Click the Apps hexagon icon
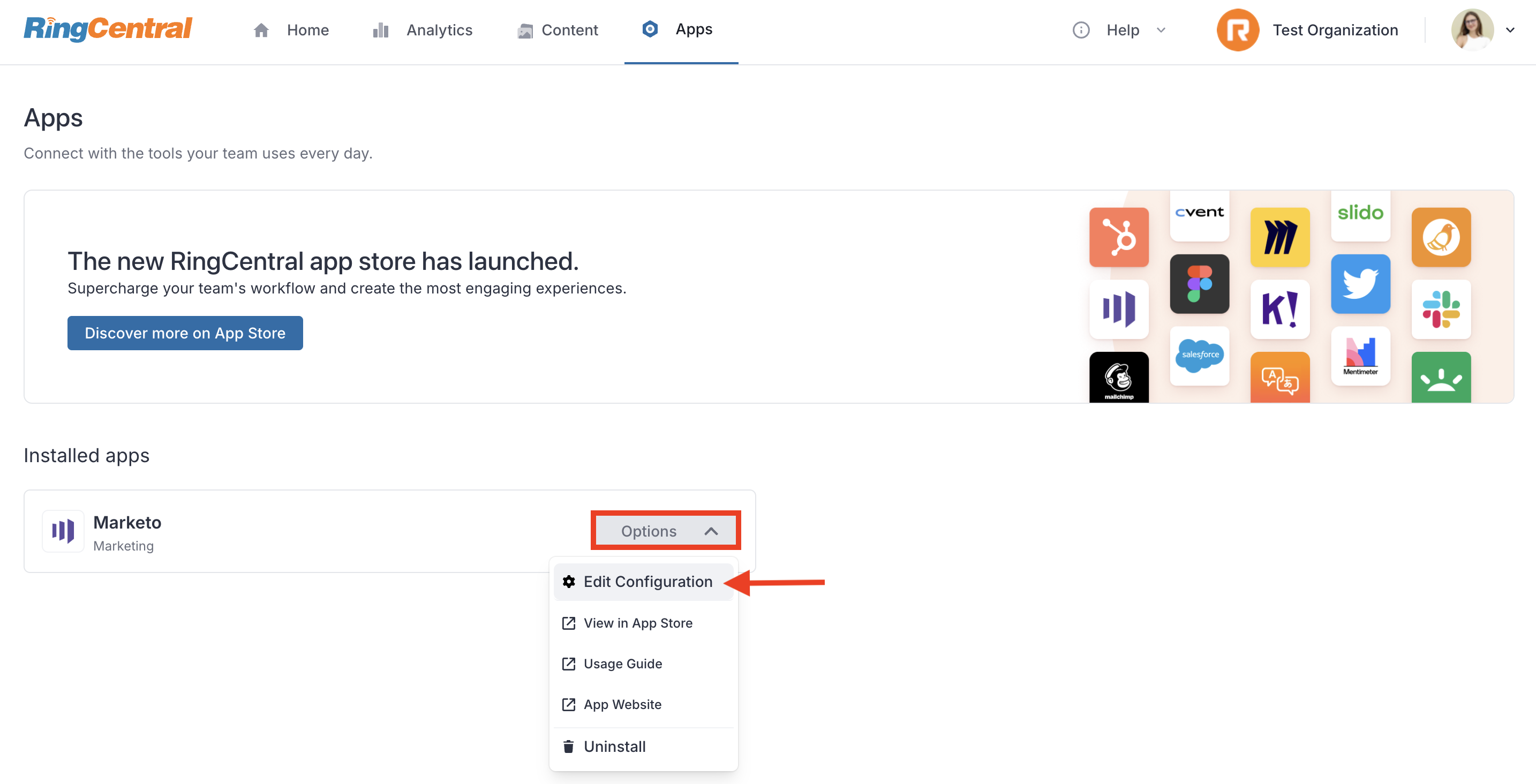This screenshot has height=784, width=1536. point(650,29)
